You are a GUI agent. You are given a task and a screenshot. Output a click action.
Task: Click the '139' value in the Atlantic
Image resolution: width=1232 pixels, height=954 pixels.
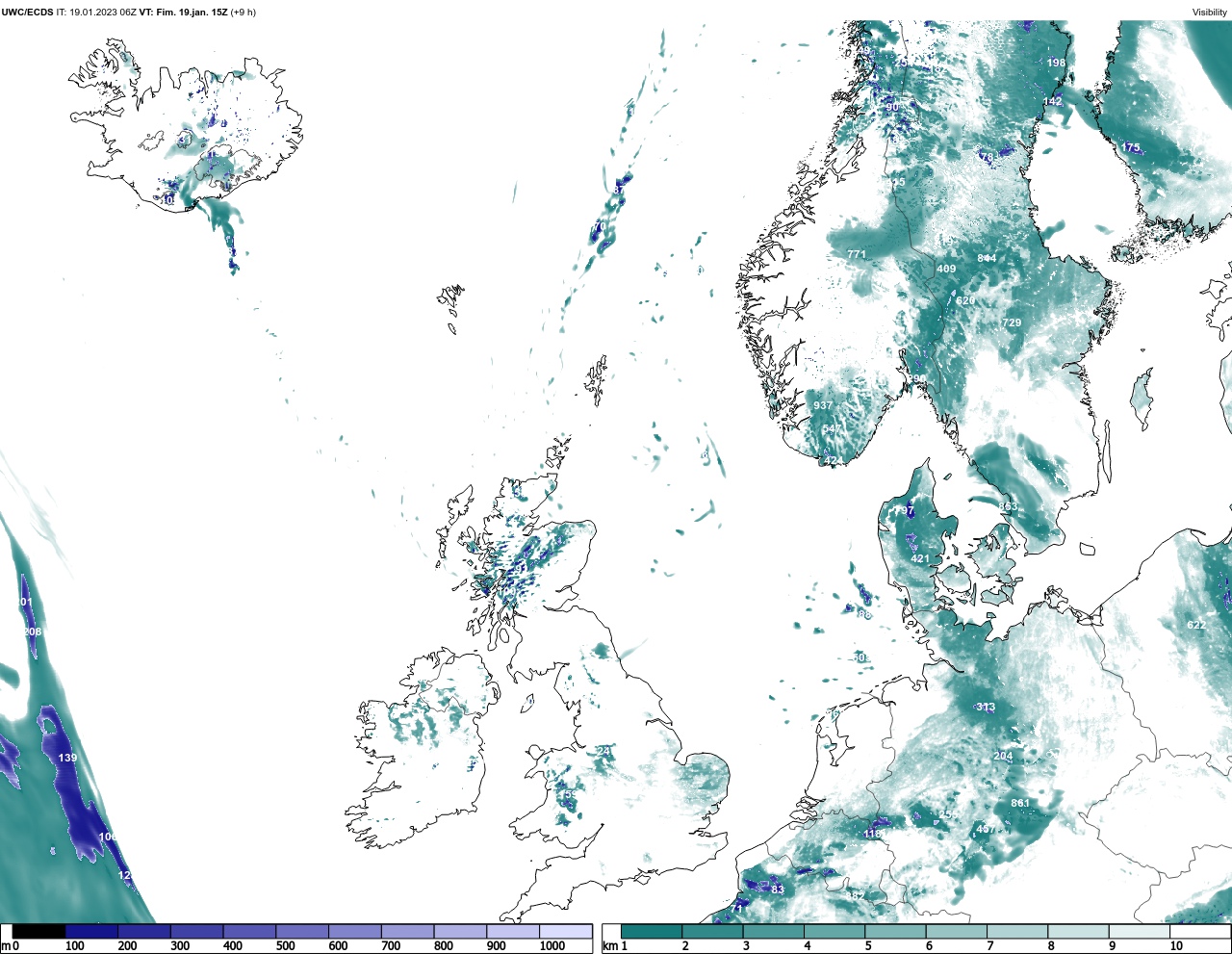(67, 758)
